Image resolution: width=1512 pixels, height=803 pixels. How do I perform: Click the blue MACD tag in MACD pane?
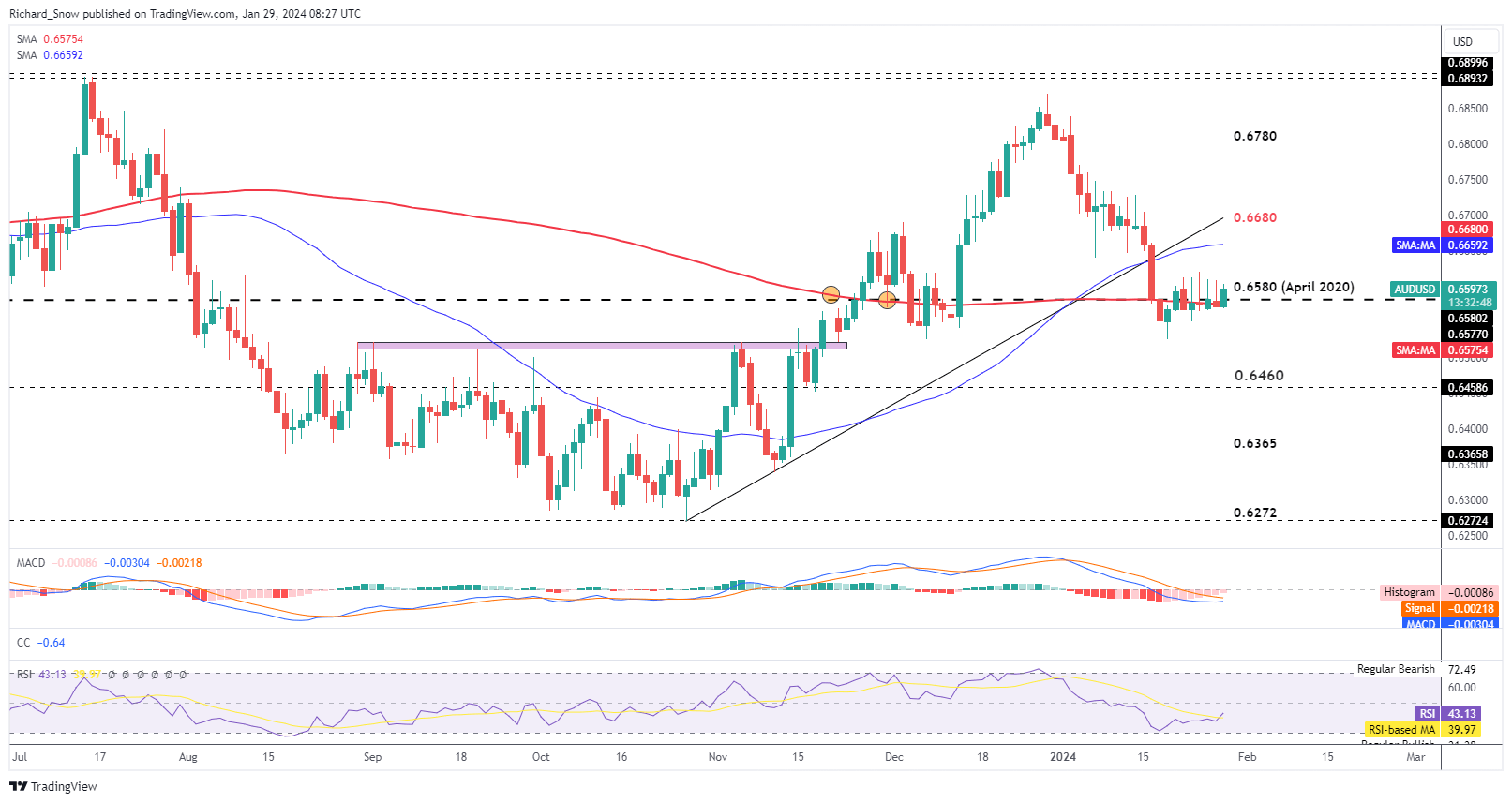1420,623
